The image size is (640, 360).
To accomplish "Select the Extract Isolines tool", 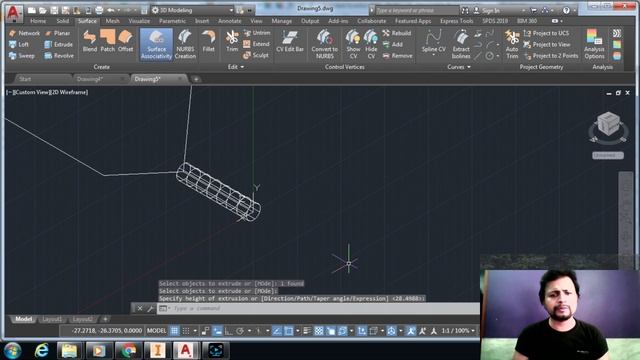I will (461, 44).
